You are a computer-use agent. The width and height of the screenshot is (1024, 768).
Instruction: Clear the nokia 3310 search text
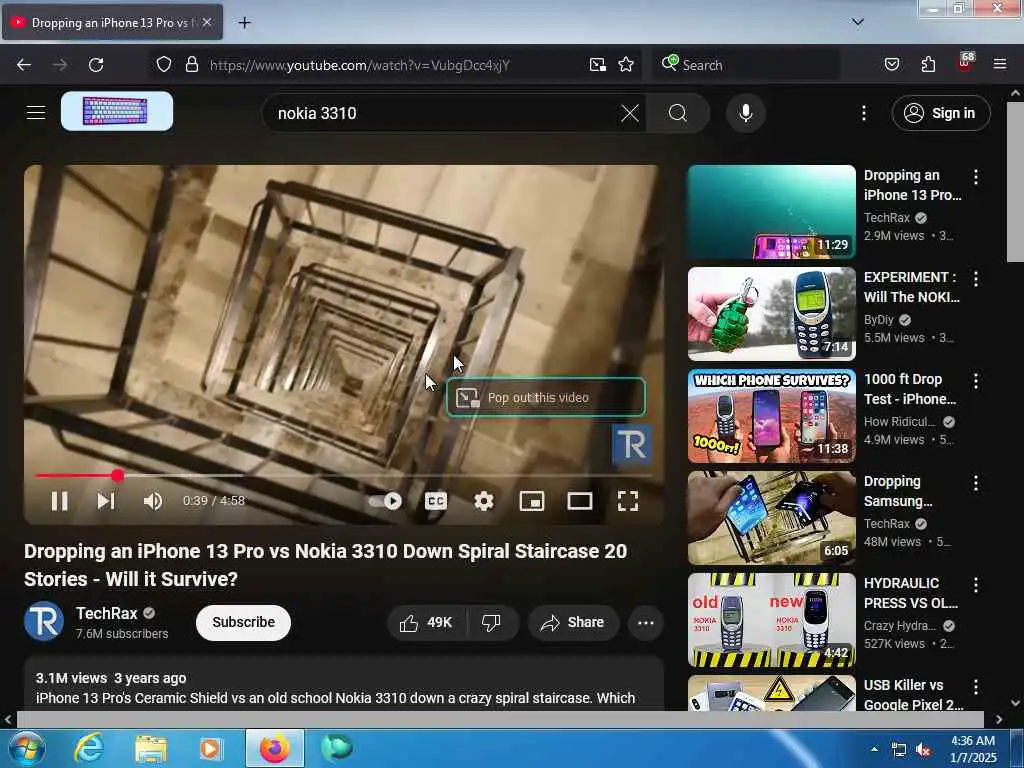tap(630, 113)
